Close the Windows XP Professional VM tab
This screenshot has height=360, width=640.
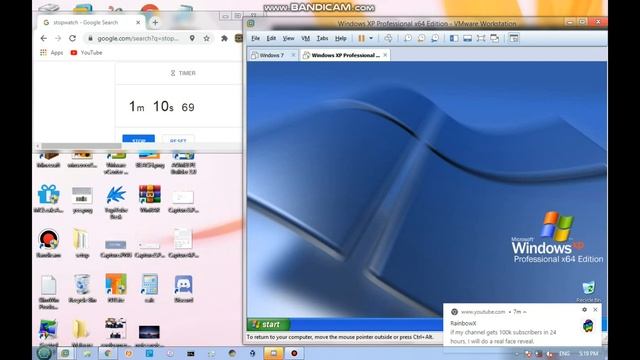(x=385, y=55)
